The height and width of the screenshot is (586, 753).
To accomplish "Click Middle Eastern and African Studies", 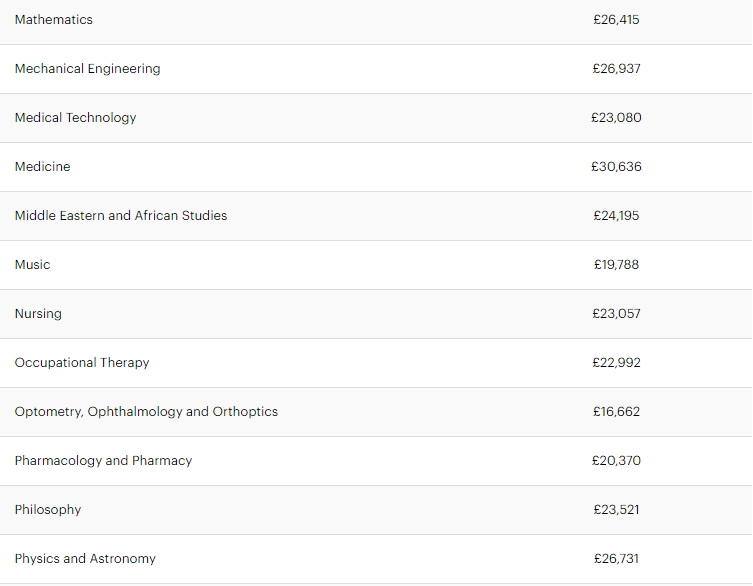I will click(121, 216).
